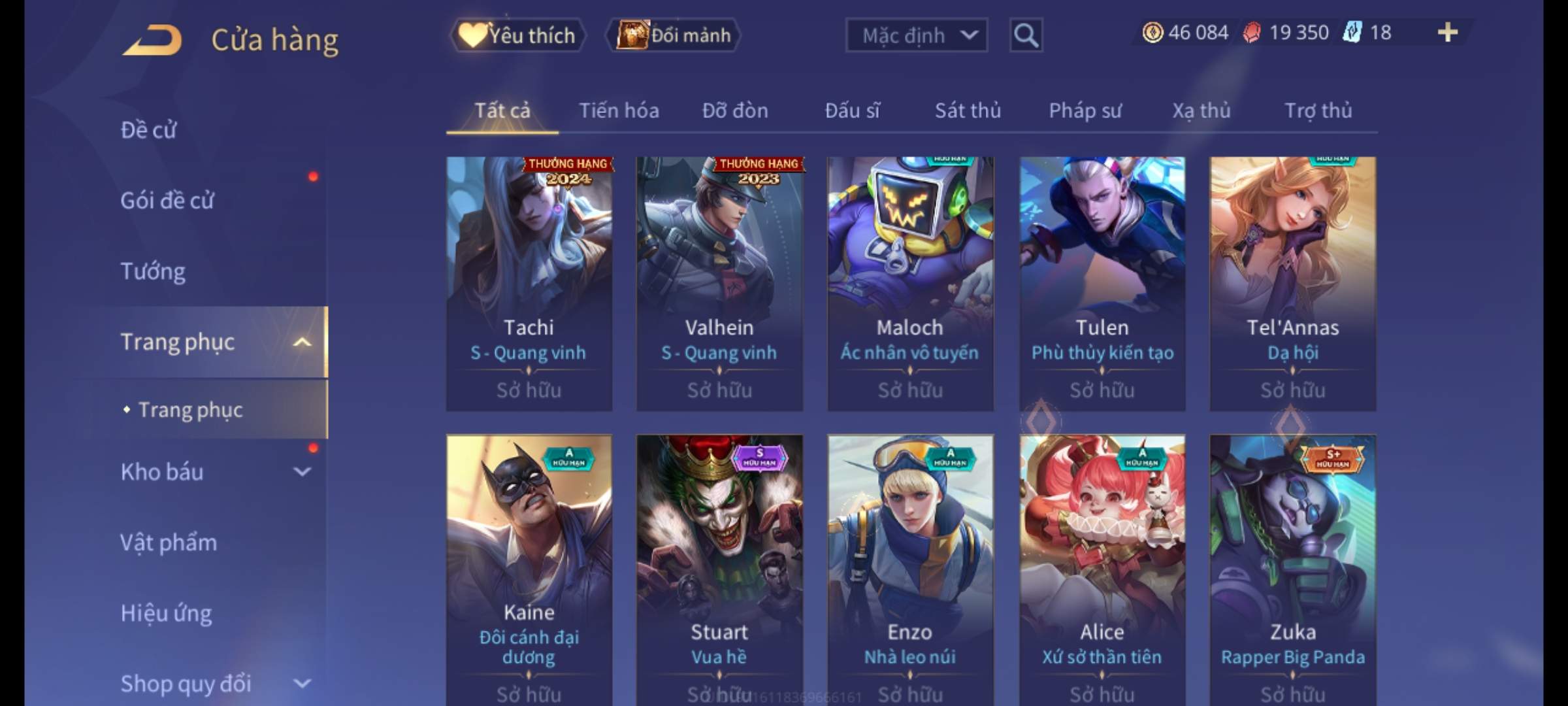Tap the red ruby currency icon
Viewport: 1568px width, 706px height.
pyautogui.click(x=1252, y=33)
